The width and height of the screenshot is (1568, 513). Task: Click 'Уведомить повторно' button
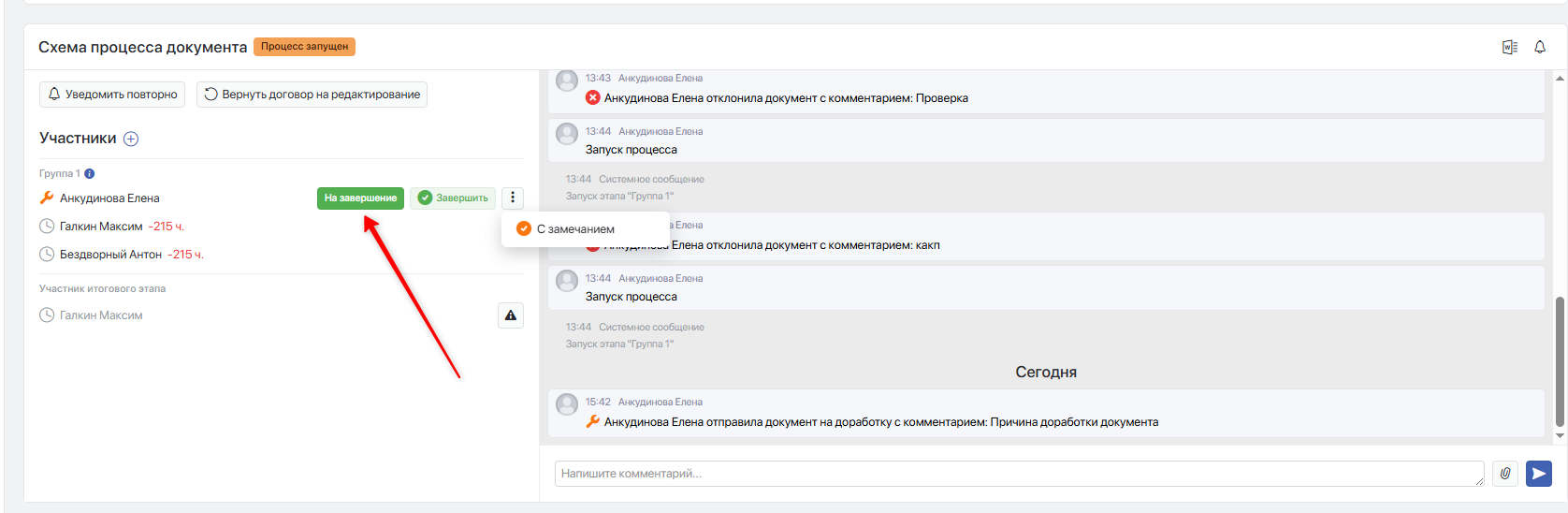(112, 95)
